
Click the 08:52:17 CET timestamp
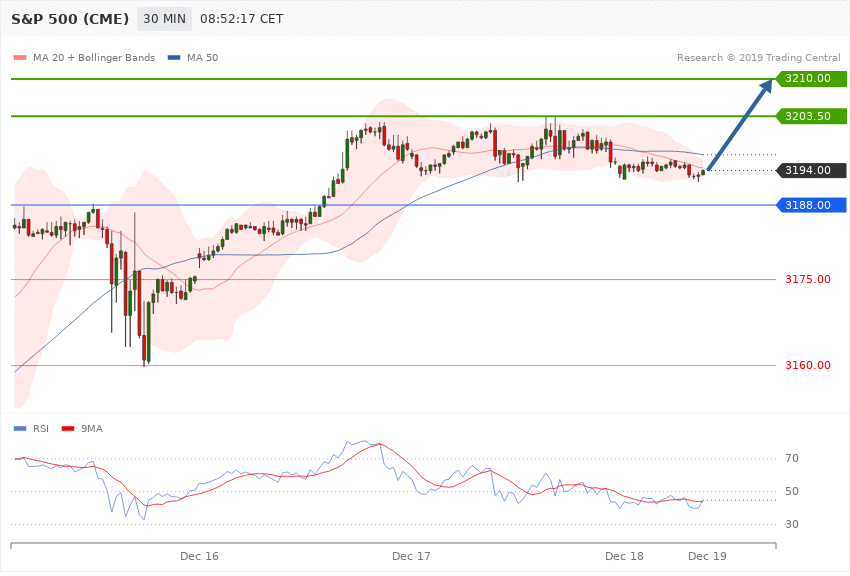coord(242,19)
